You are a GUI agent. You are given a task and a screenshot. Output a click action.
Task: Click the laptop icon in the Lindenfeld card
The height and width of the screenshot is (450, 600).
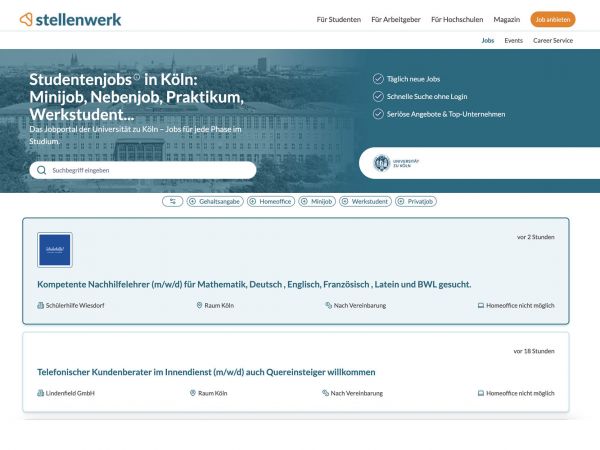(x=481, y=393)
